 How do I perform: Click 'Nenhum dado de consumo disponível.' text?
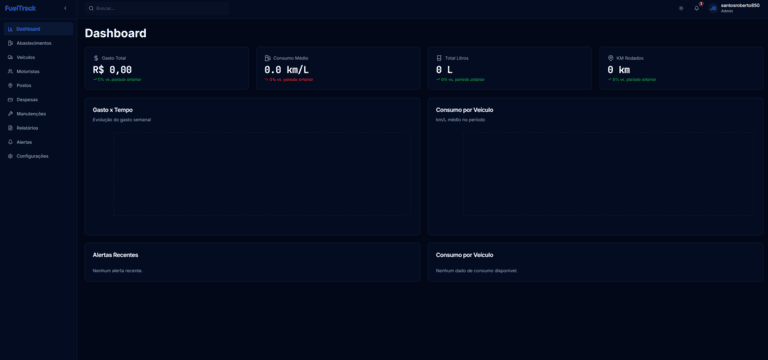(x=477, y=270)
